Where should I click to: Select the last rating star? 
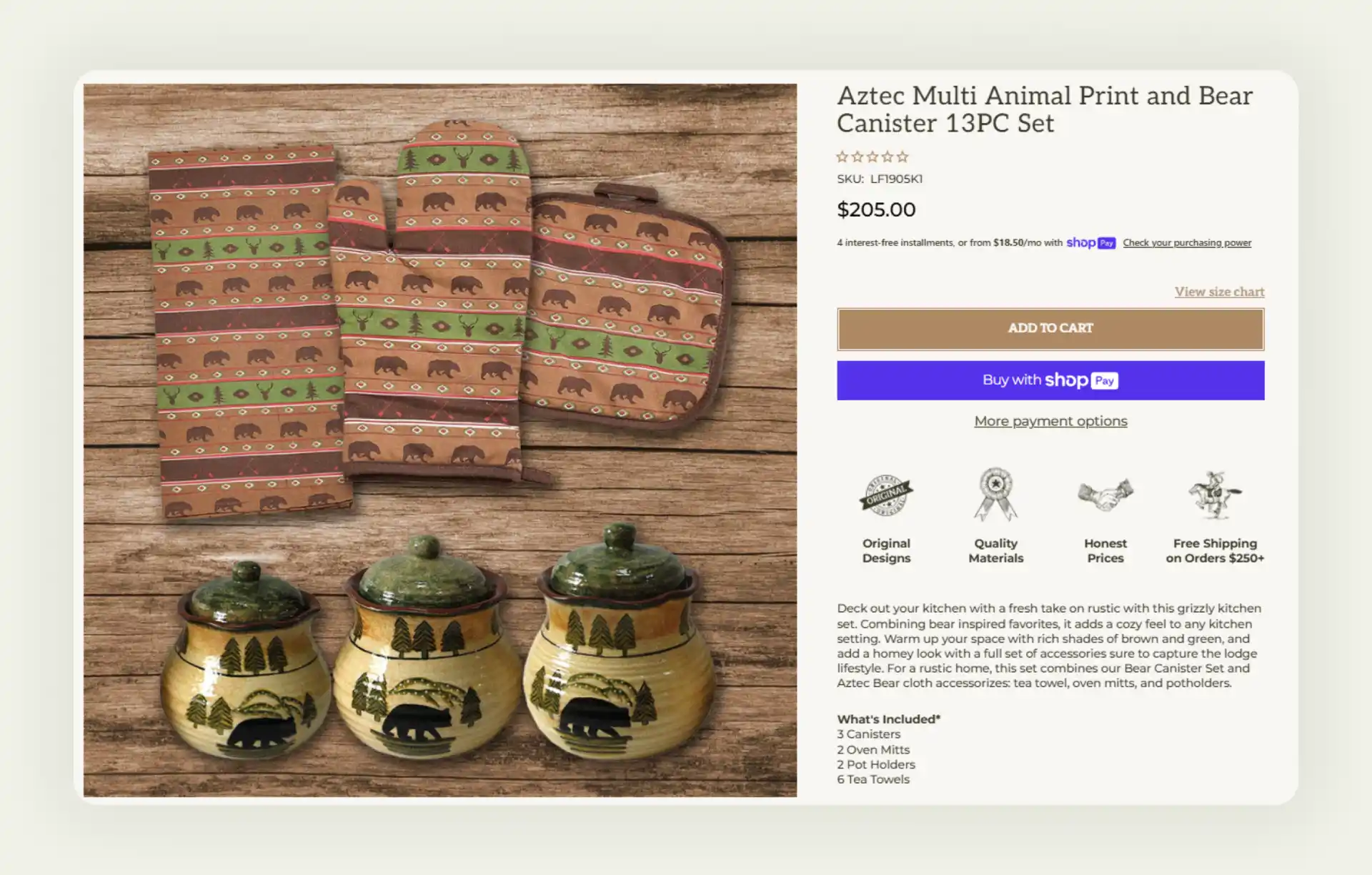[901, 156]
